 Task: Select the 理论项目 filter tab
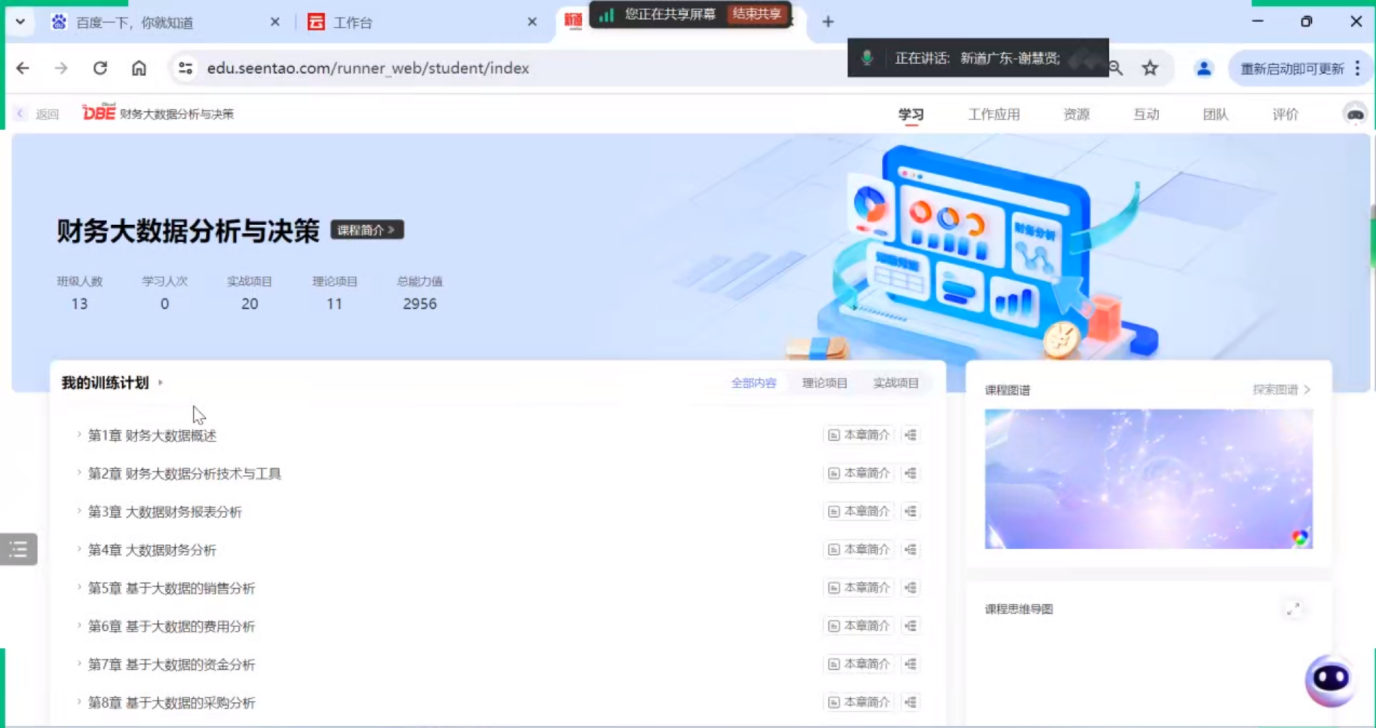pyautogui.click(x=823, y=382)
